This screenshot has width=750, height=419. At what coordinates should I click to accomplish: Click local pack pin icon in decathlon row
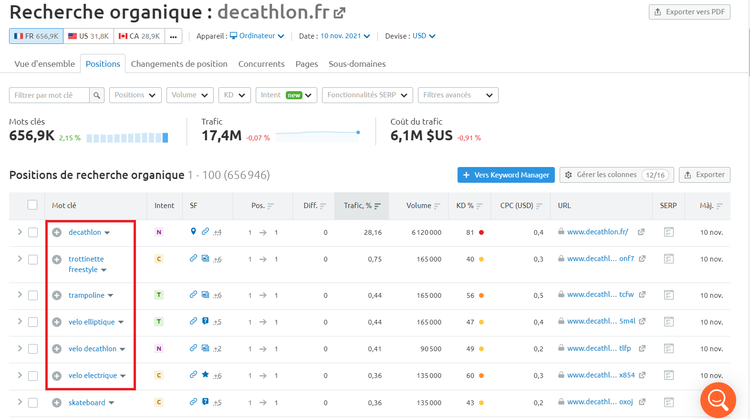pos(193,232)
